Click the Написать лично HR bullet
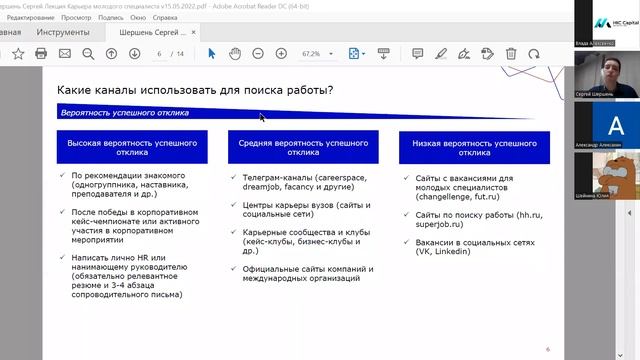This screenshot has height=360, width=640. coord(129,276)
